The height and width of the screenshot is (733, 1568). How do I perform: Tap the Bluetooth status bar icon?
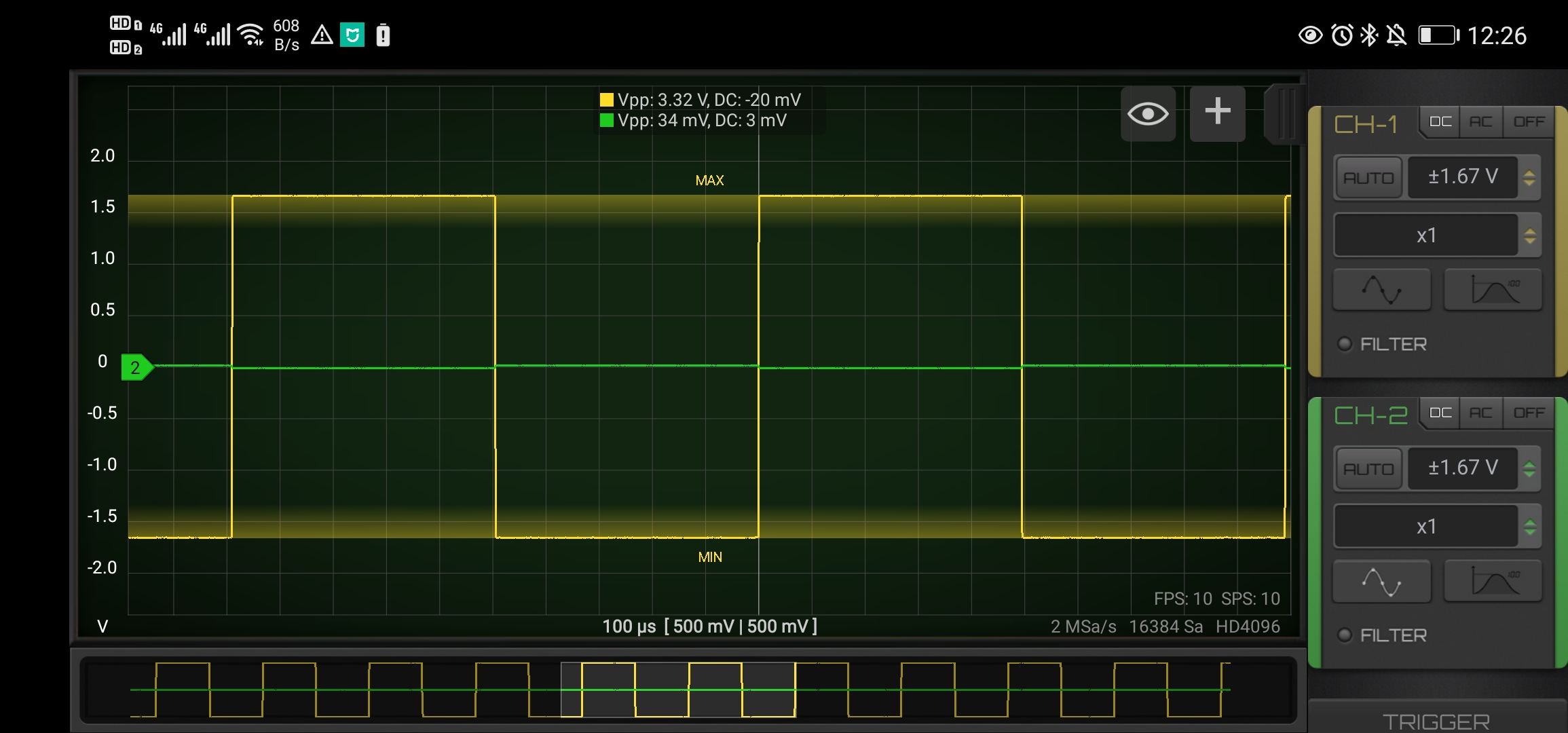(x=1368, y=35)
